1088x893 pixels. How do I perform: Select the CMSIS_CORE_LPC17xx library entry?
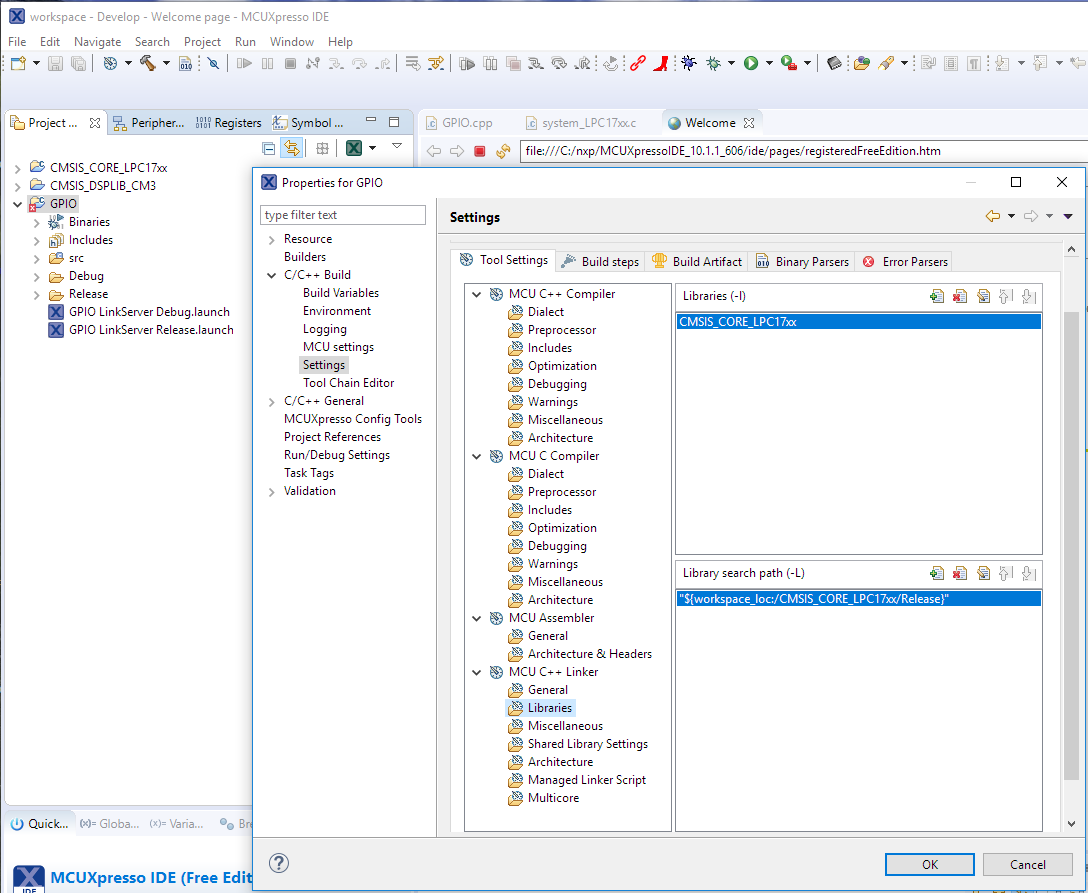point(859,322)
